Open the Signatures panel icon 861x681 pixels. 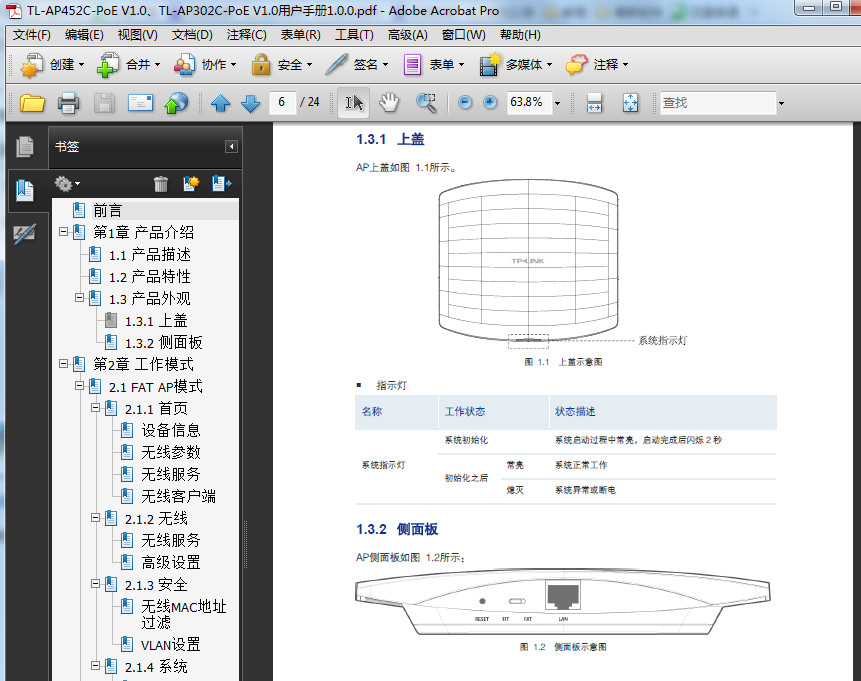25,233
